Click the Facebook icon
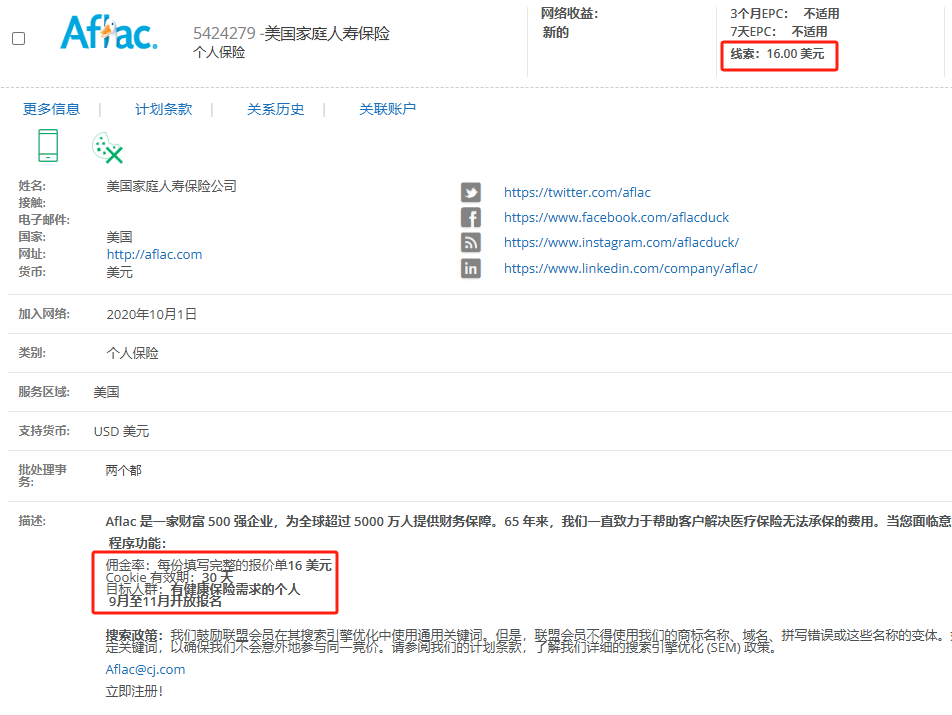 pyautogui.click(x=471, y=217)
